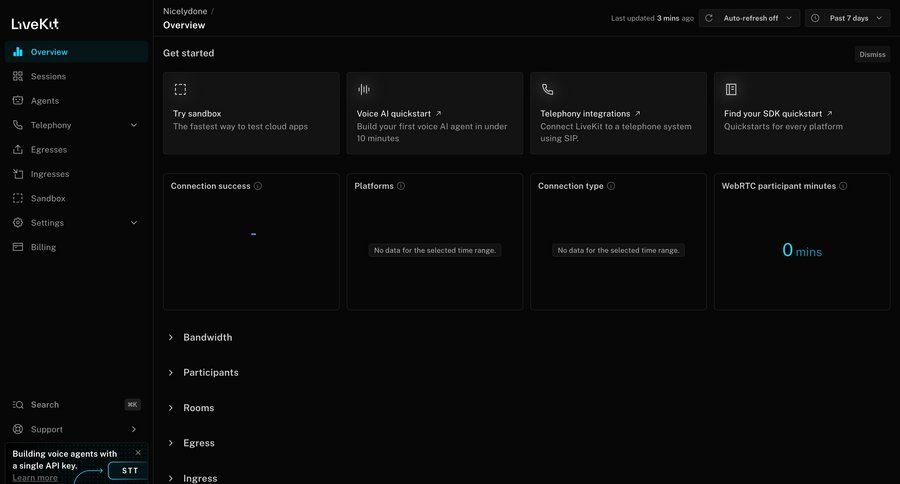Click the clock icon beside Past 7 days
Image resolution: width=900 pixels, height=484 pixels.
click(815, 18)
